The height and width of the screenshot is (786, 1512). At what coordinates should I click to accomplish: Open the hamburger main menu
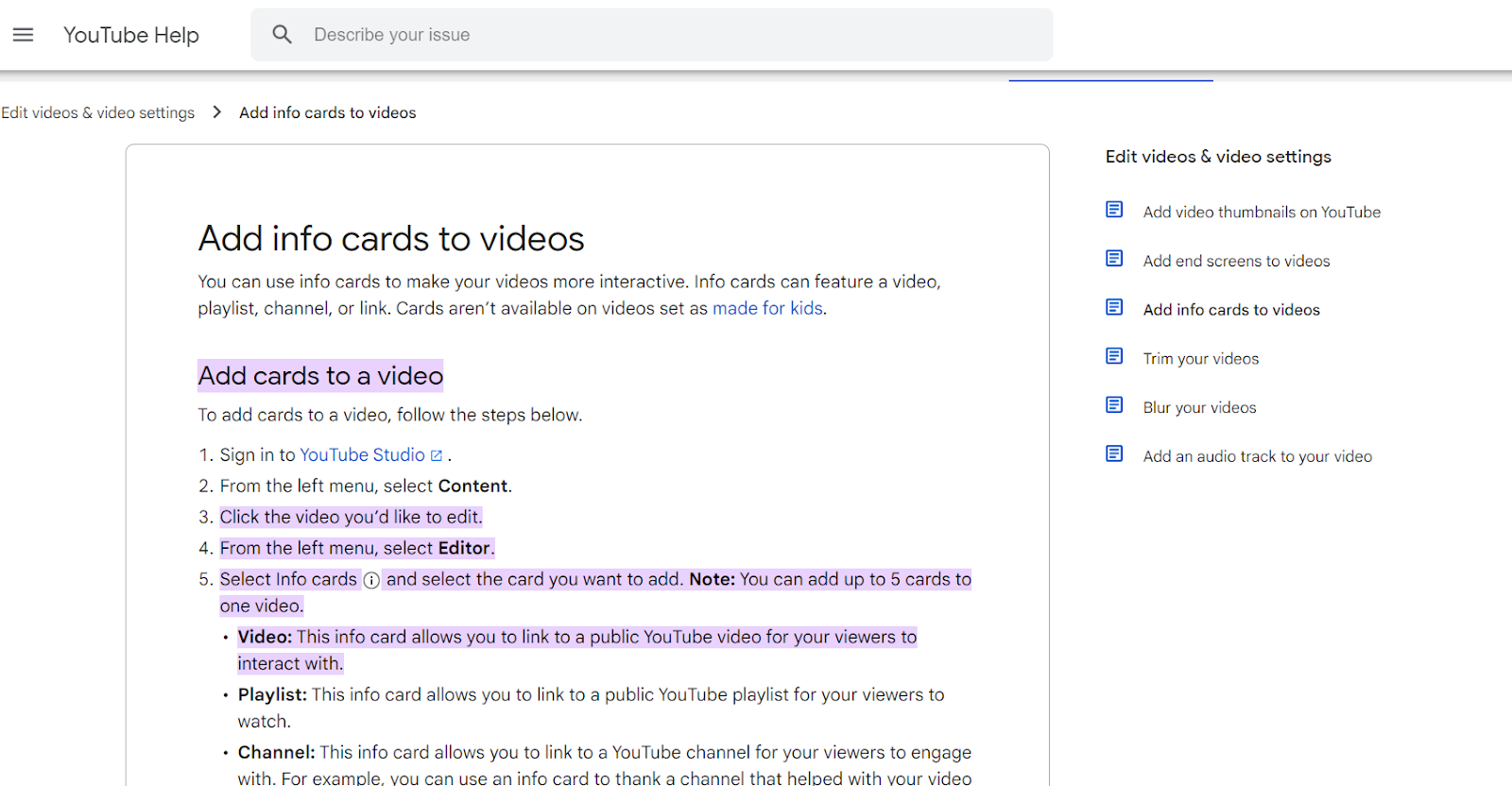pos(23,35)
